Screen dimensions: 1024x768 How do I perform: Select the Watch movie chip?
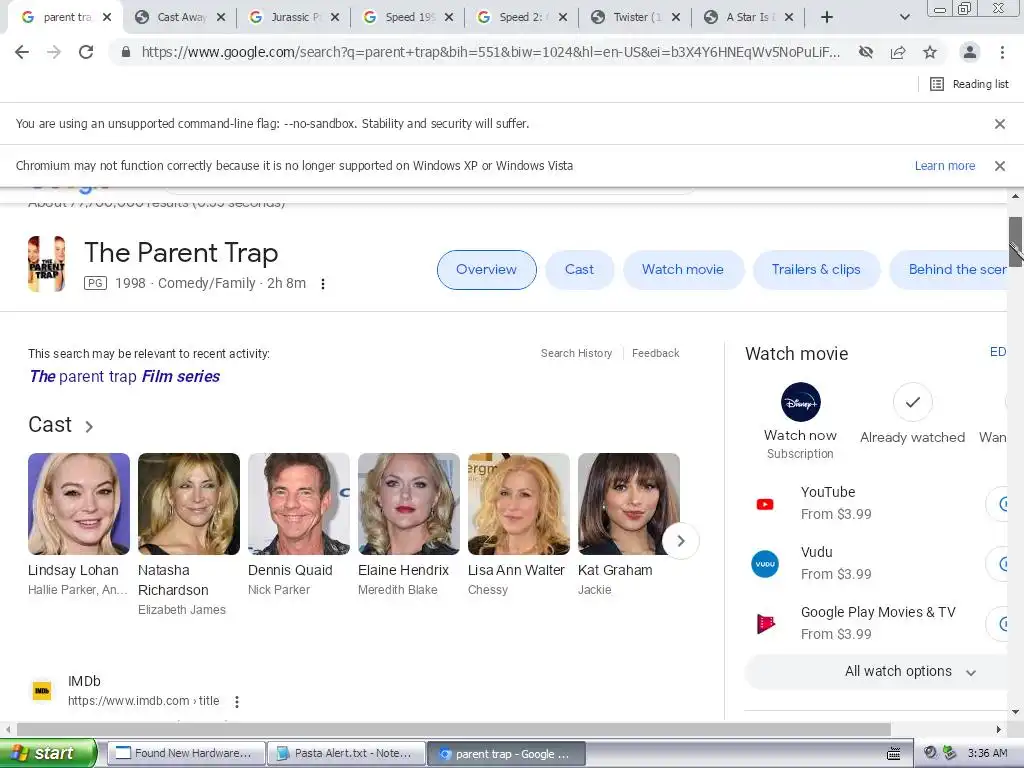click(683, 270)
